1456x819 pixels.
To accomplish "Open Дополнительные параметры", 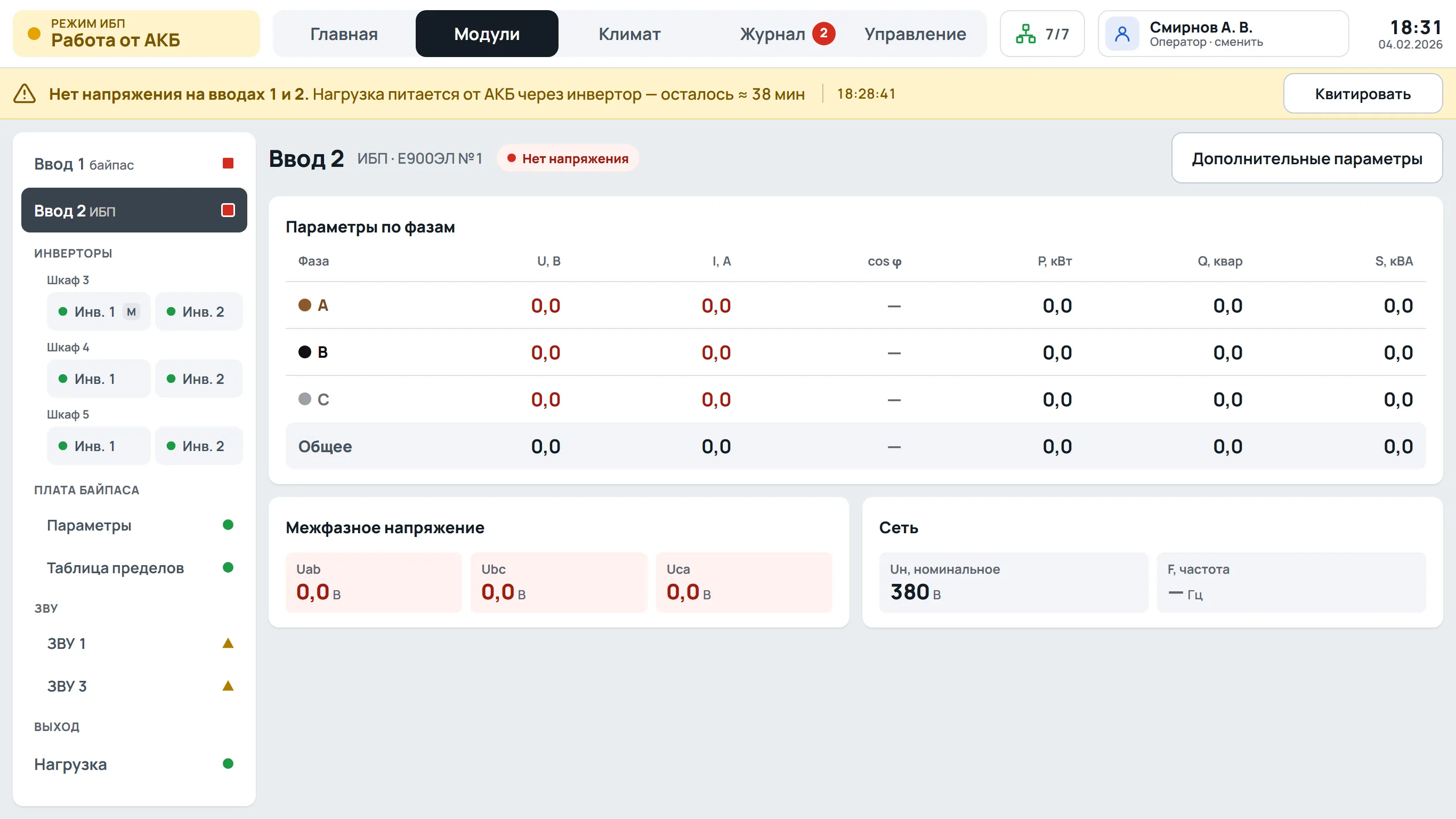I will (x=1307, y=158).
